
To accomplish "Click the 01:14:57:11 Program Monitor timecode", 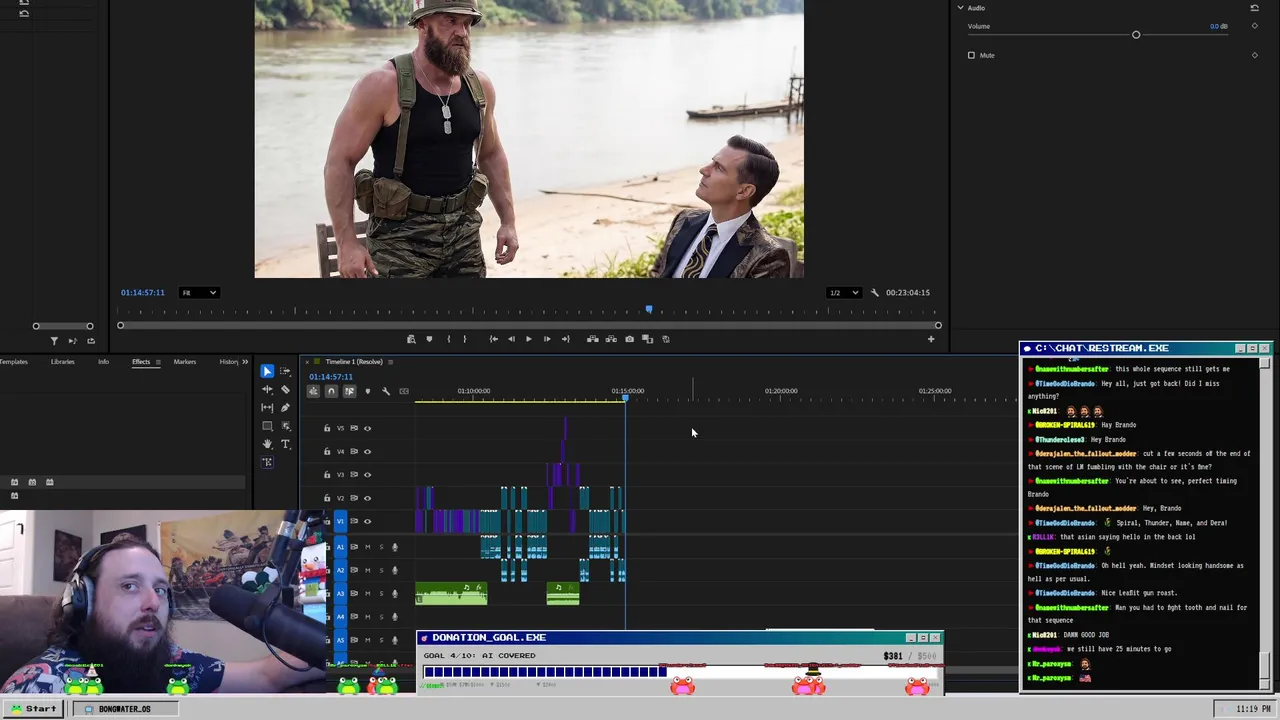I will pyautogui.click(x=143, y=293).
